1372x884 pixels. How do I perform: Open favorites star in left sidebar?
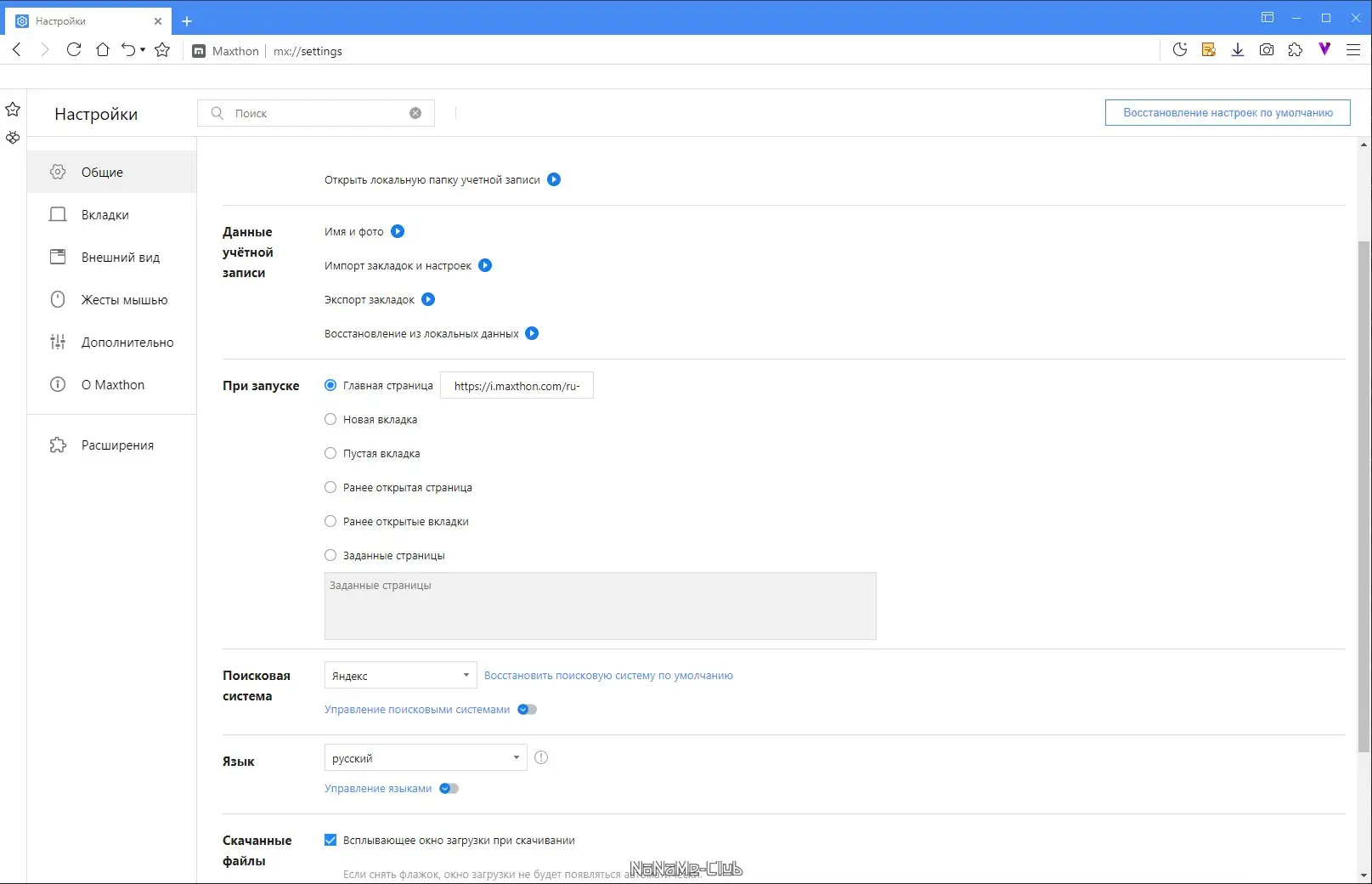coord(13,110)
